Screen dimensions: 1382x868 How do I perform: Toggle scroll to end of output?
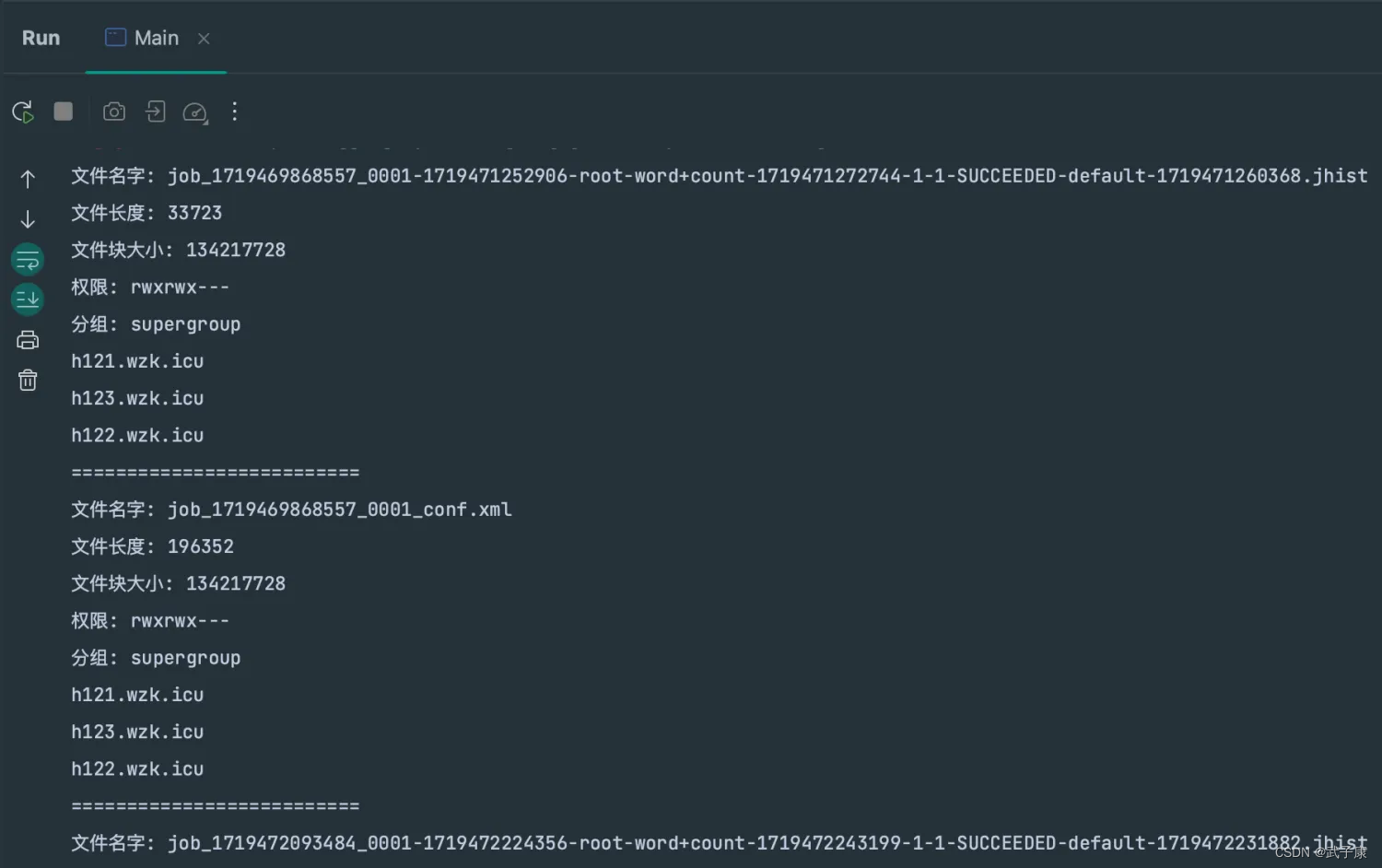[28, 299]
